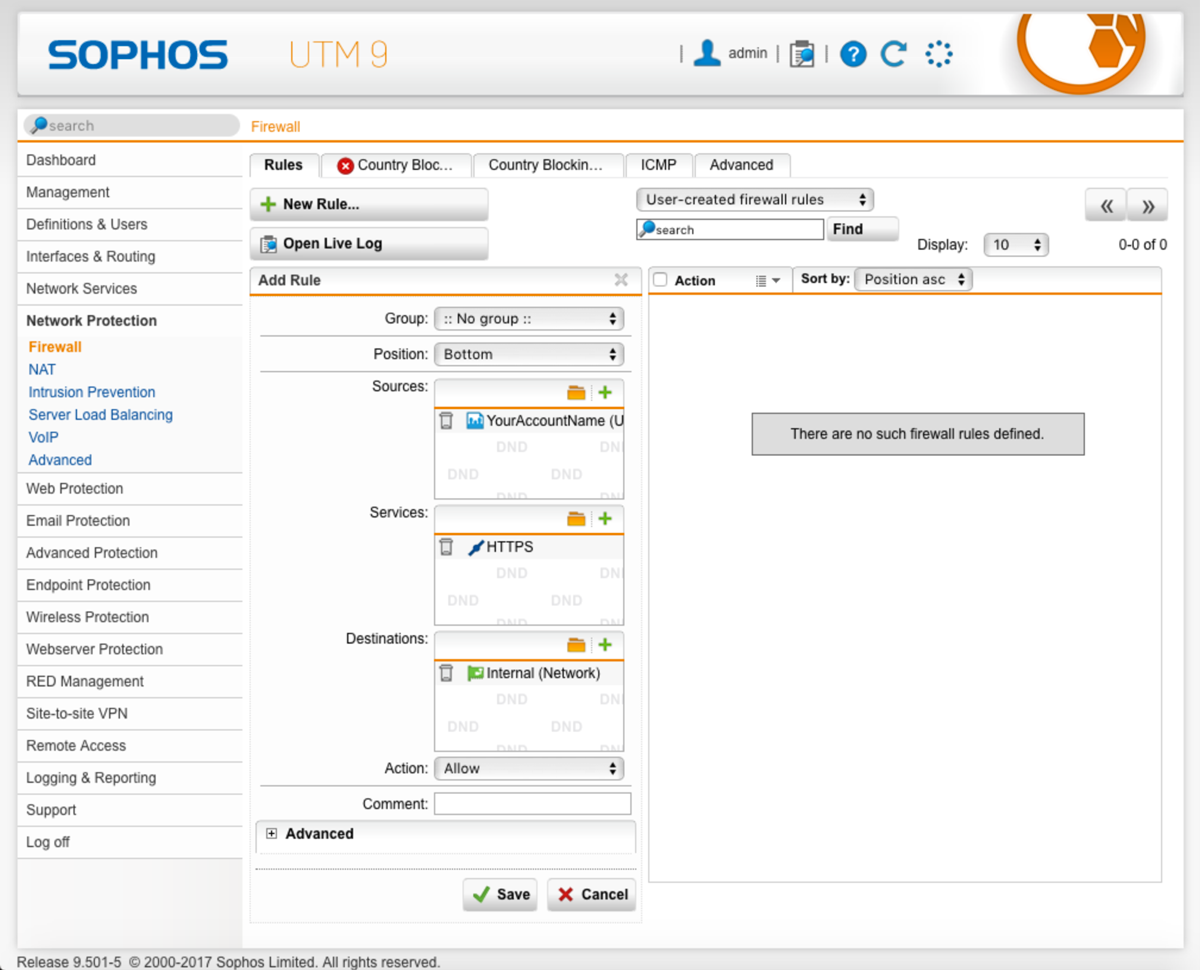Click green plus in Destinations box
The image size is (1200, 970).
click(605, 644)
